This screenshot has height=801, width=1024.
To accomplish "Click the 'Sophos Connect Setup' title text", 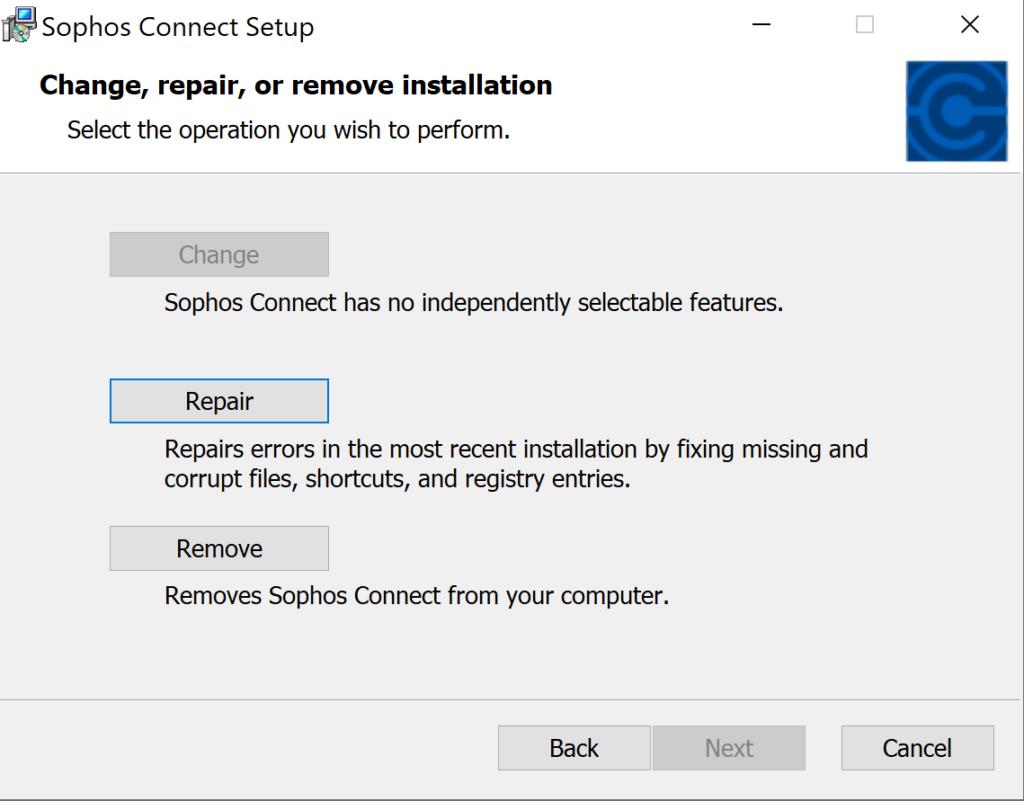I will point(178,27).
